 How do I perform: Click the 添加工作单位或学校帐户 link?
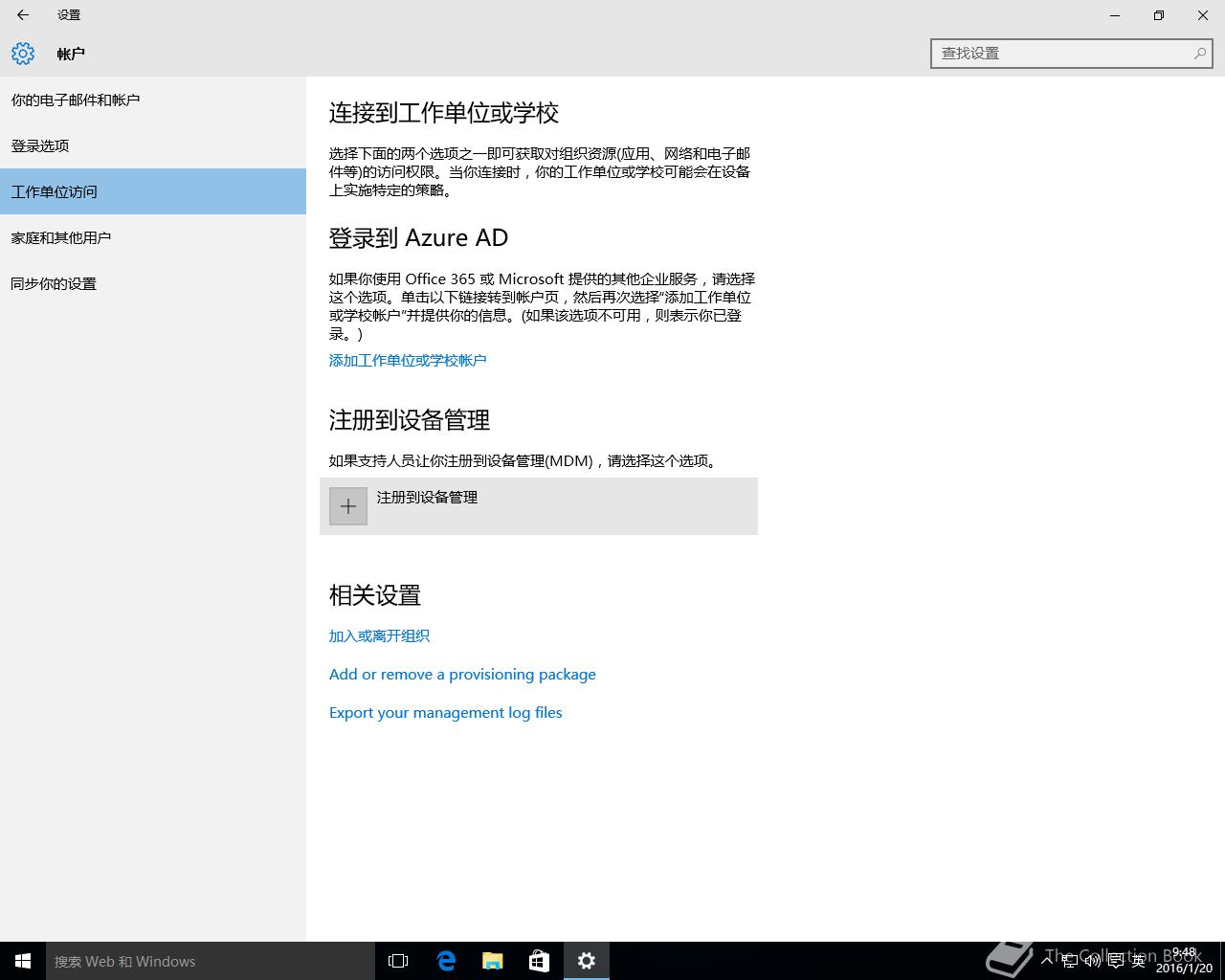[x=408, y=360]
